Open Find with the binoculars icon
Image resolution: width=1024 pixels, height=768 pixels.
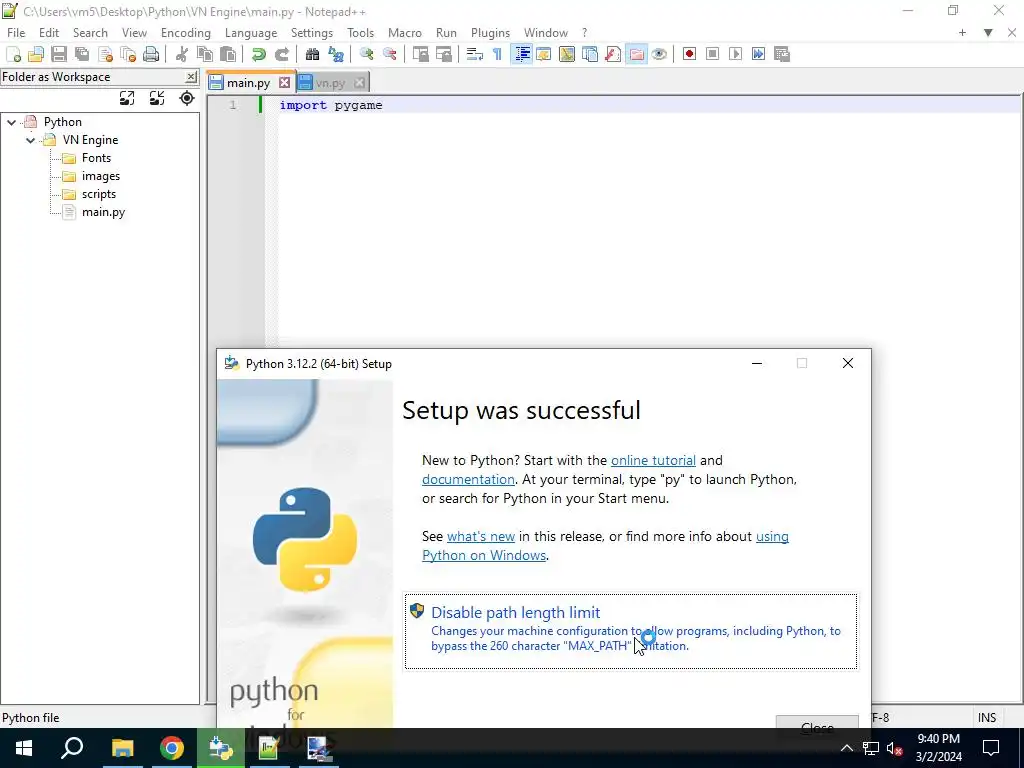(312, 54)
